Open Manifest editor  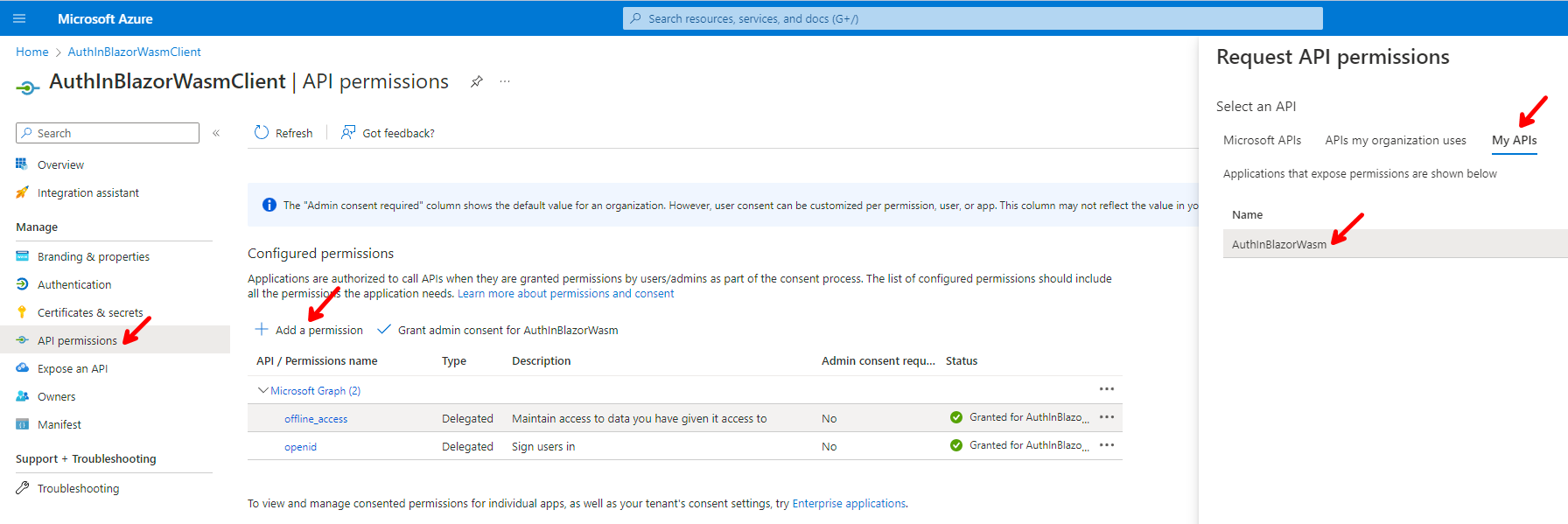59,424
